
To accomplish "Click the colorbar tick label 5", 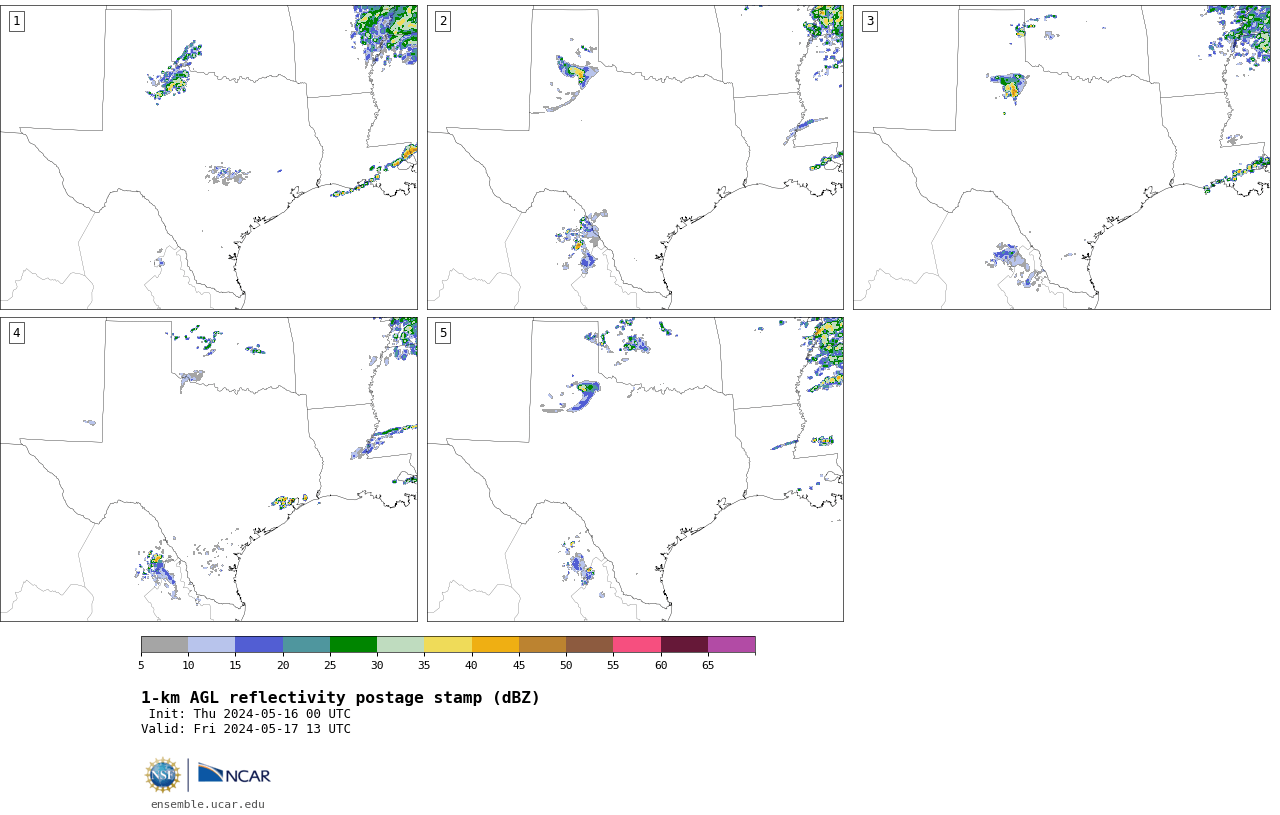I will [x=141, y=665].
